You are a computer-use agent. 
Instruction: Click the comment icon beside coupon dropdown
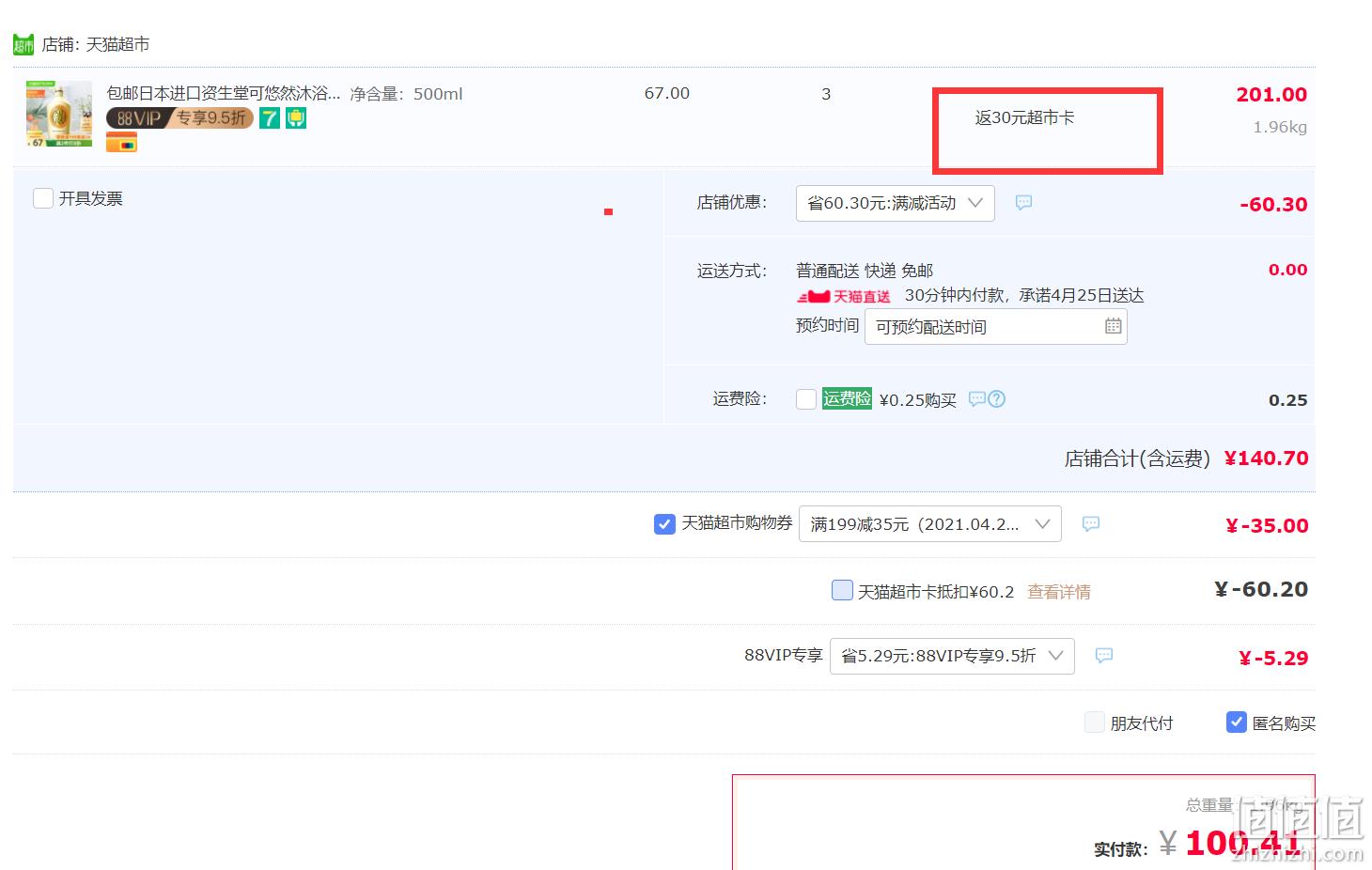[x=1090, y=523]
